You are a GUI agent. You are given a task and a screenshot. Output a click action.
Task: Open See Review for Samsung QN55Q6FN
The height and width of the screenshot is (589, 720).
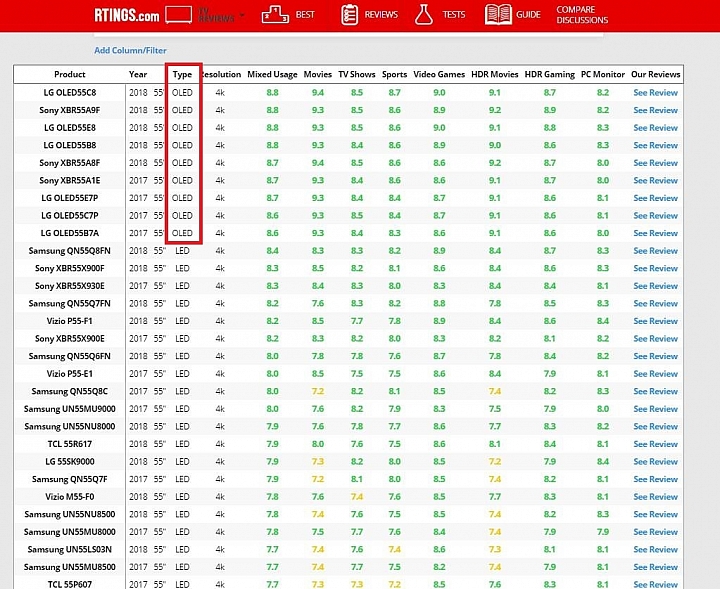point(656,356)
